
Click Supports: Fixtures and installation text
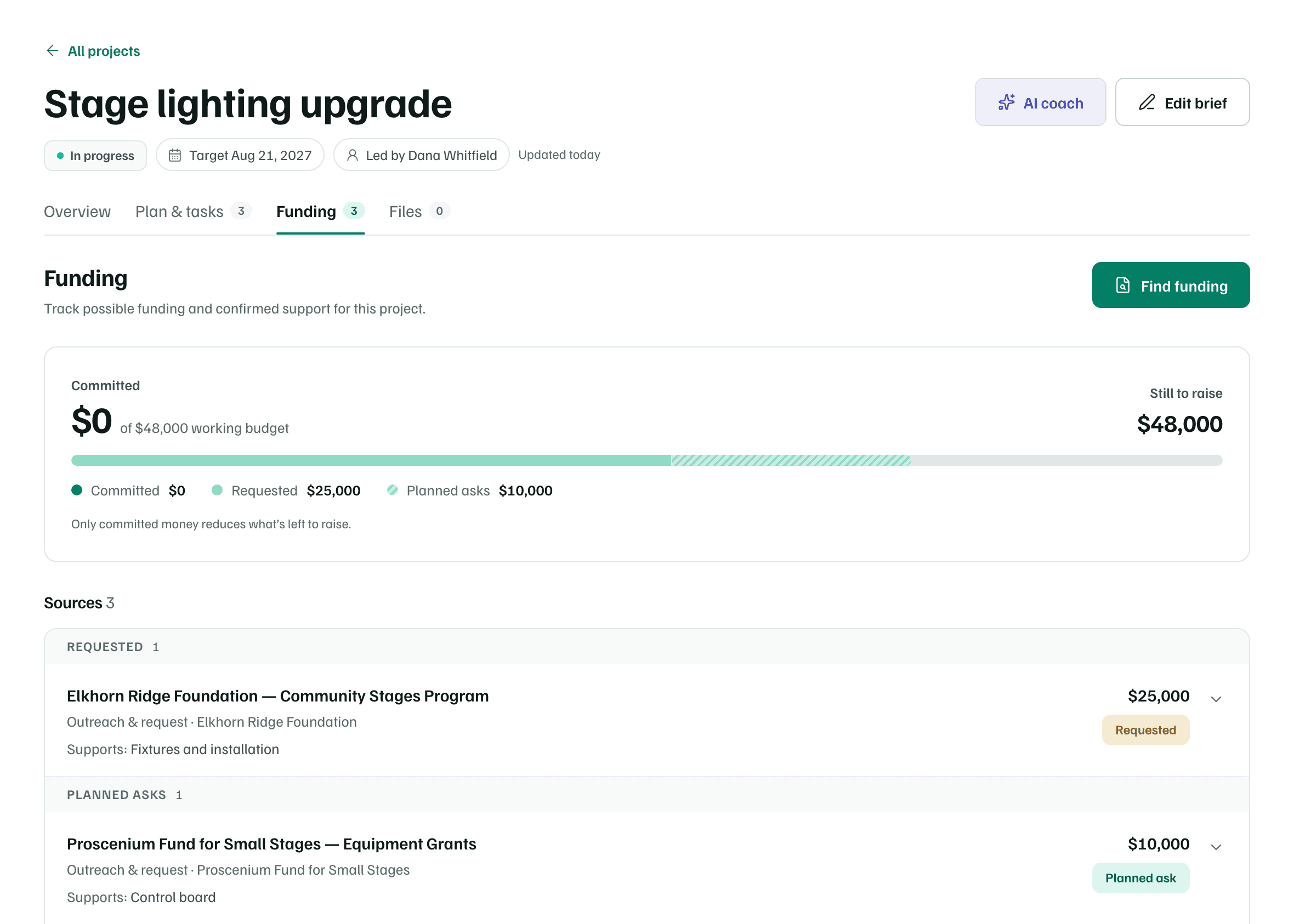(x=173, y=749)
